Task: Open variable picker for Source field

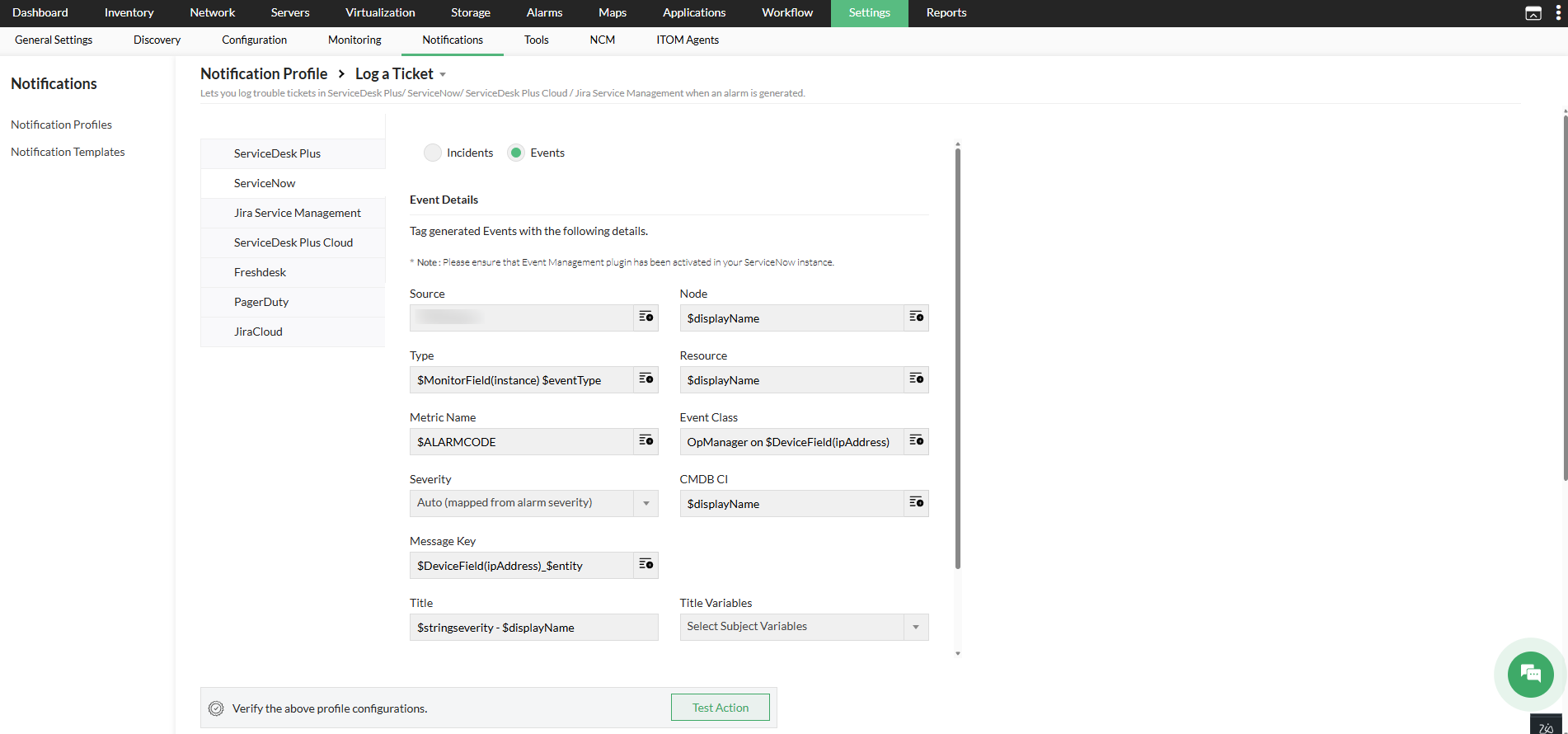Action: [x=646, y=318]
